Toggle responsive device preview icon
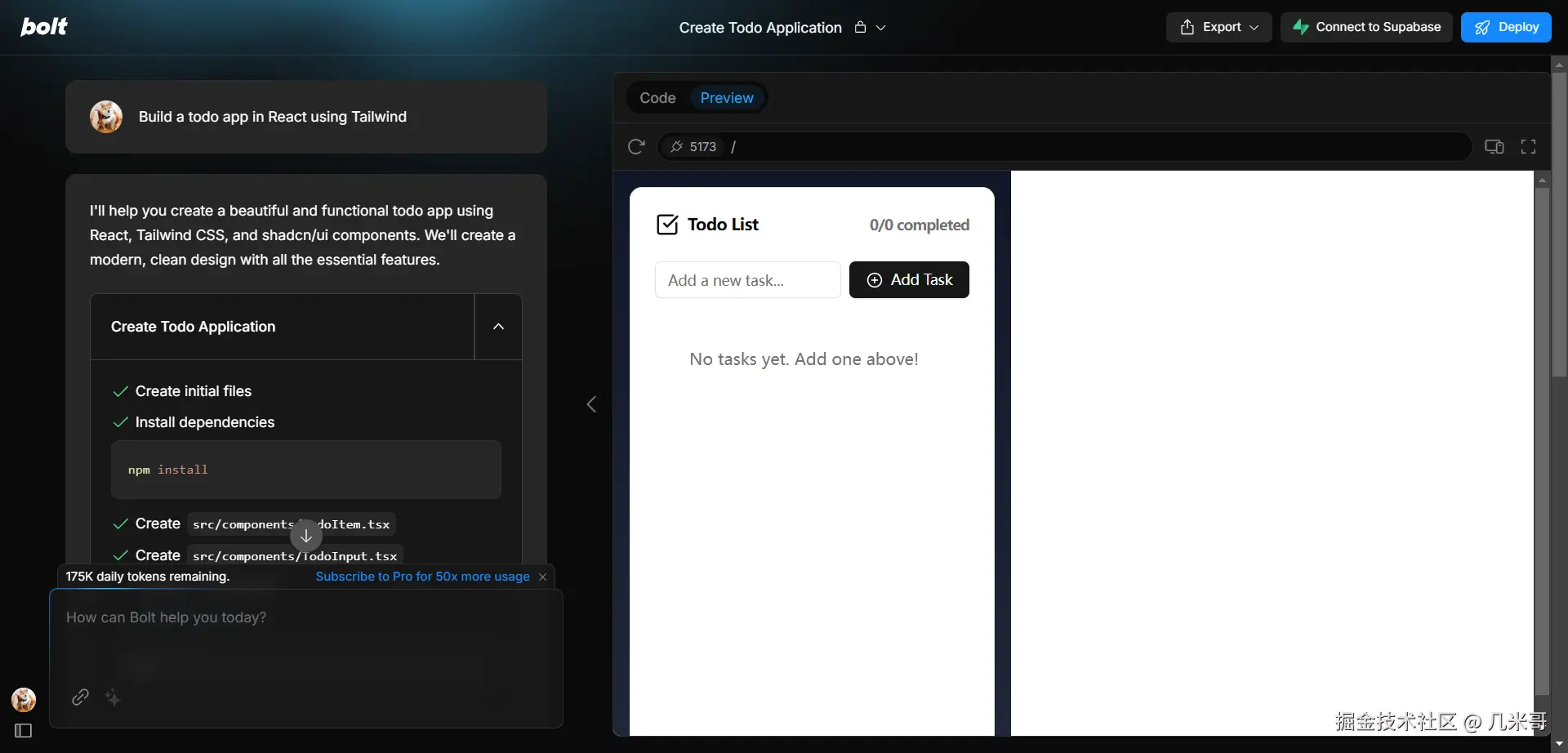The height and width of the screenshot is (753, 1568). [1494, 147]
